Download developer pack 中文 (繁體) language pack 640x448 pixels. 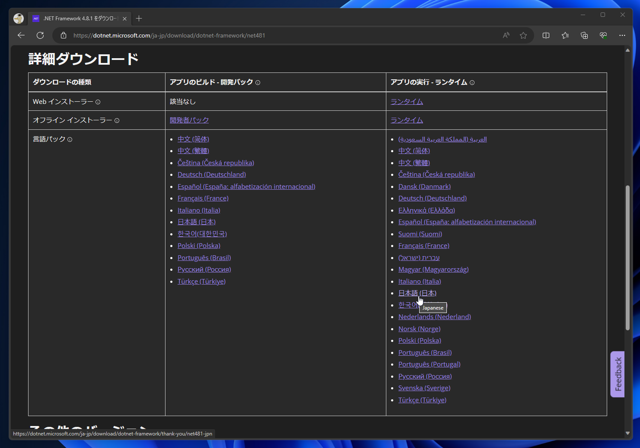tap(193, 151)
